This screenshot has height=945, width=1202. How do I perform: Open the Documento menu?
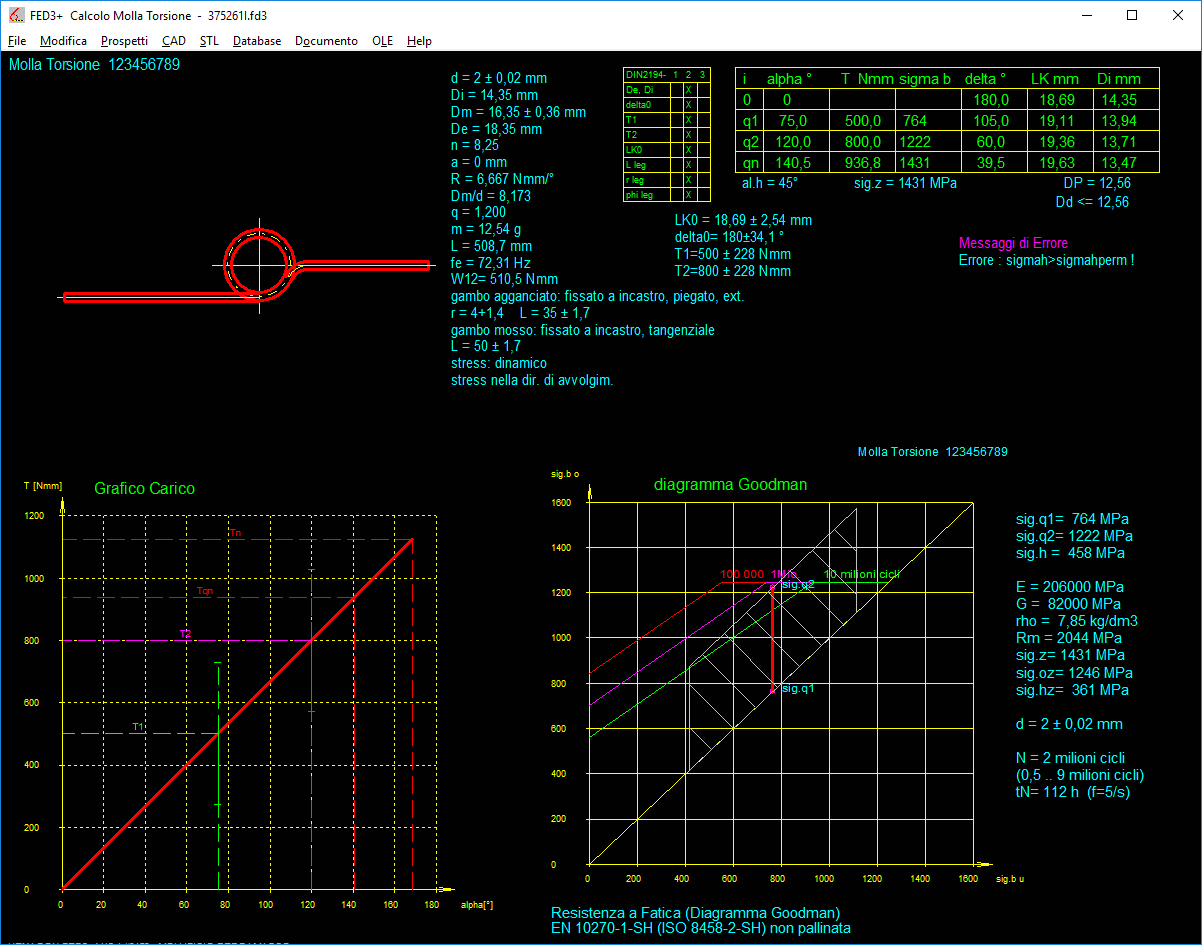(x=326, y=41)
